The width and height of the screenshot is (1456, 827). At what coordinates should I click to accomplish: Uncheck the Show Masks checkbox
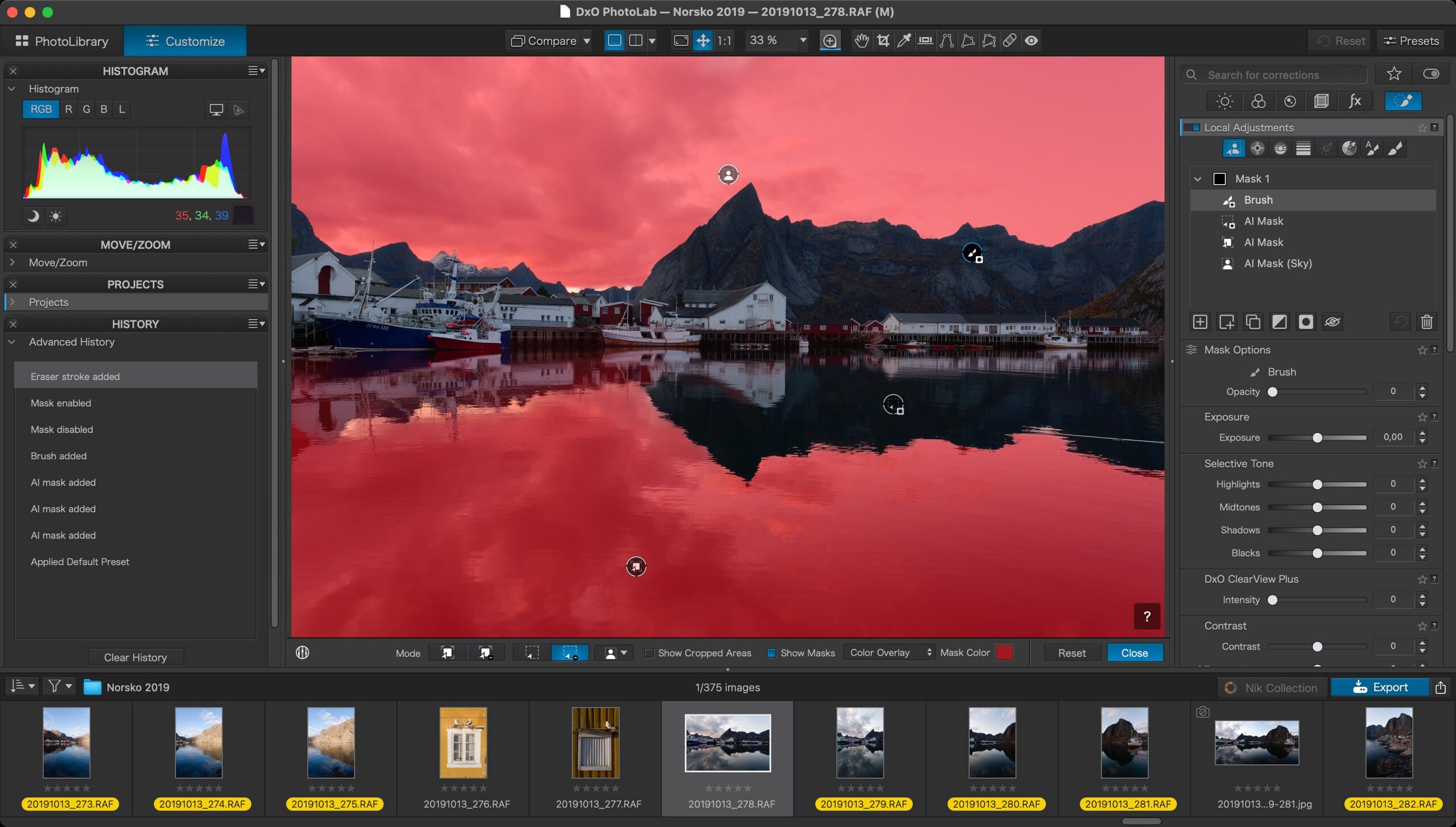pyautogui.click(x=771, y=654)
